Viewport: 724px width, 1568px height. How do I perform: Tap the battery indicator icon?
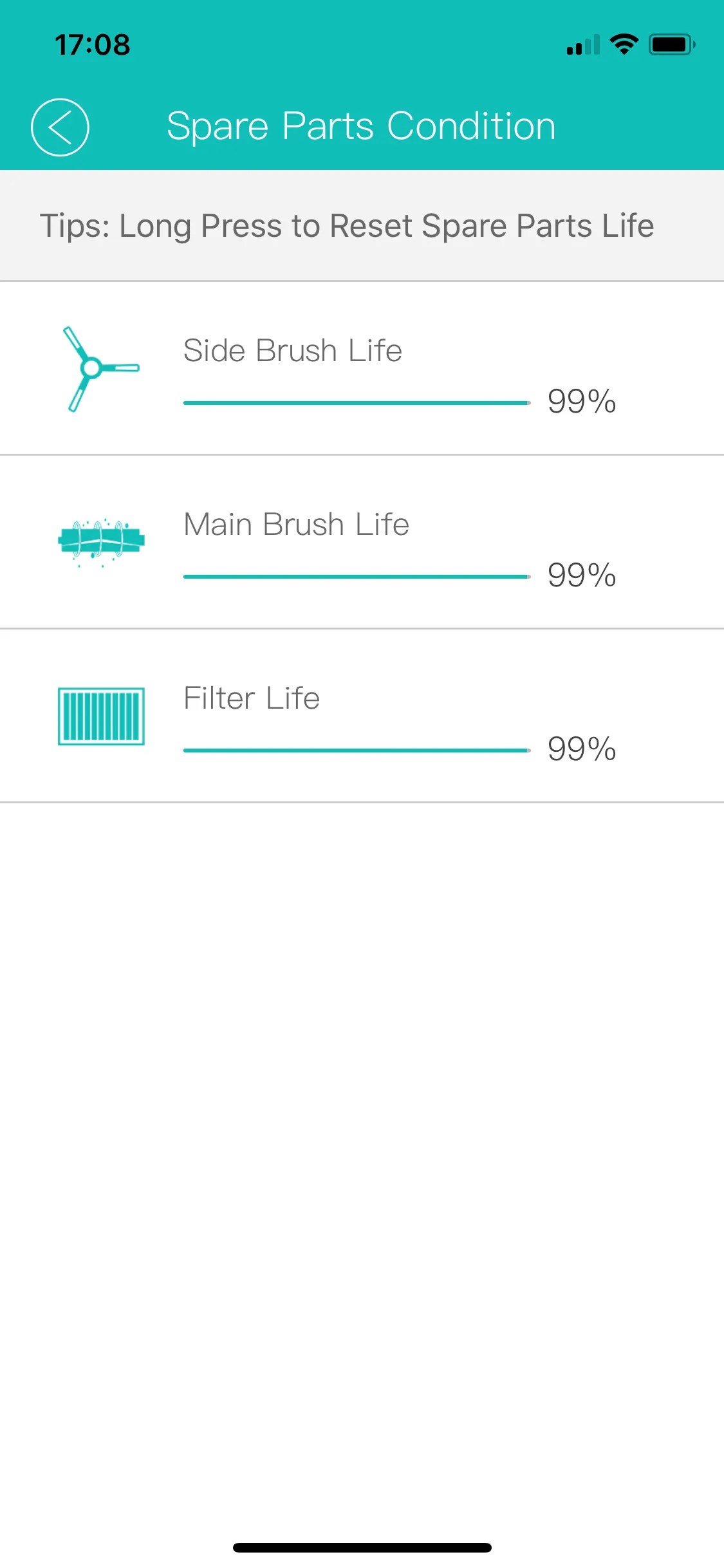pos(672,44)
